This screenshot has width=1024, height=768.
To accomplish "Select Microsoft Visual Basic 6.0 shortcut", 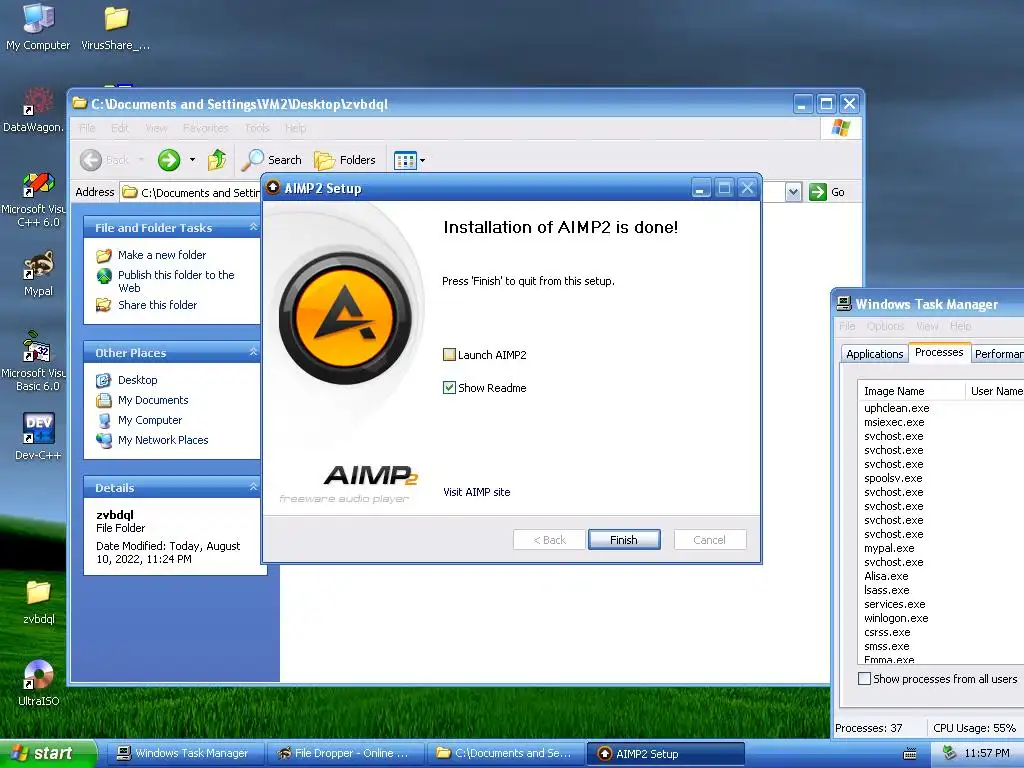I will click(34, 361).
